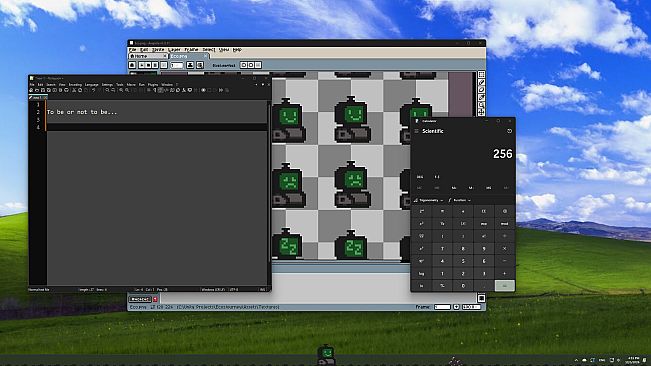Open the memory list dropdown in Calculator

[x=506, y=188]
